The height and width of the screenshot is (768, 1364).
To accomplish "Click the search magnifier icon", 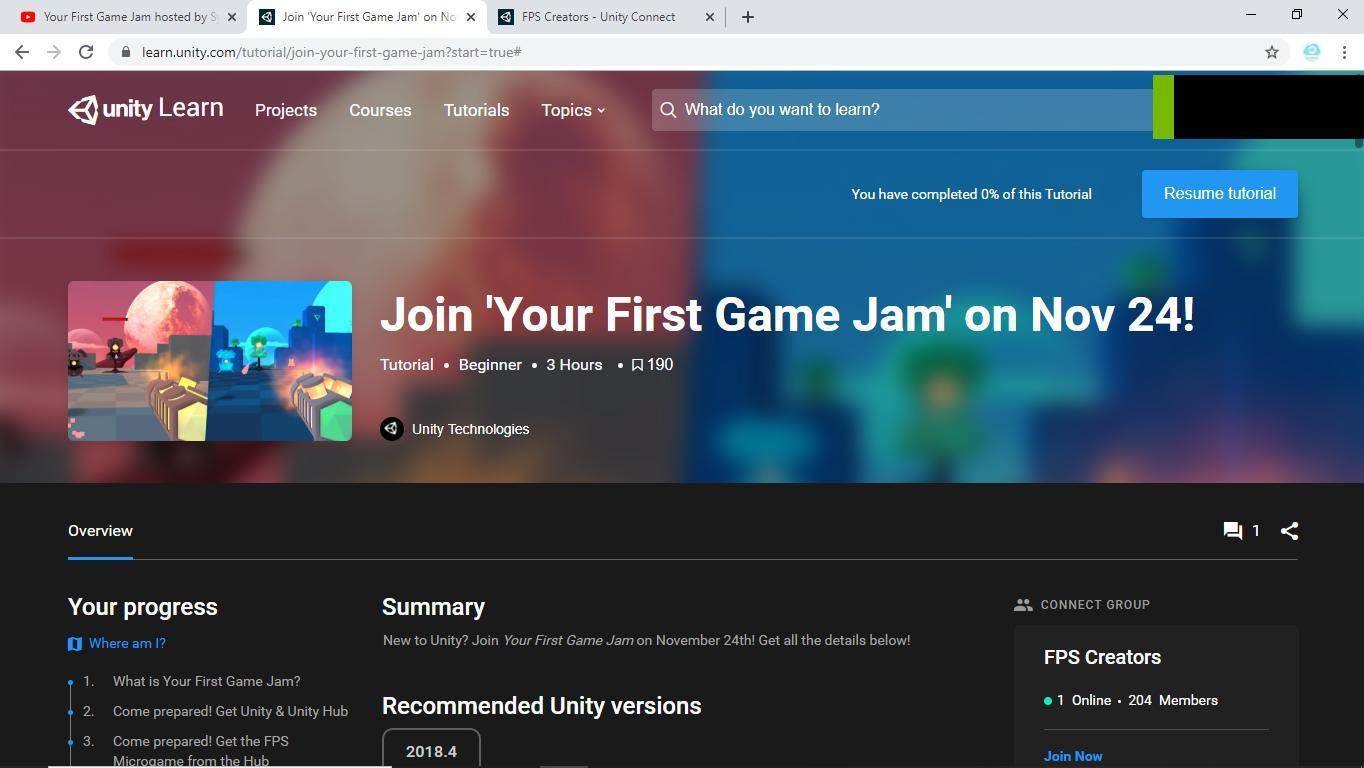I will click(x=668, y=110).
